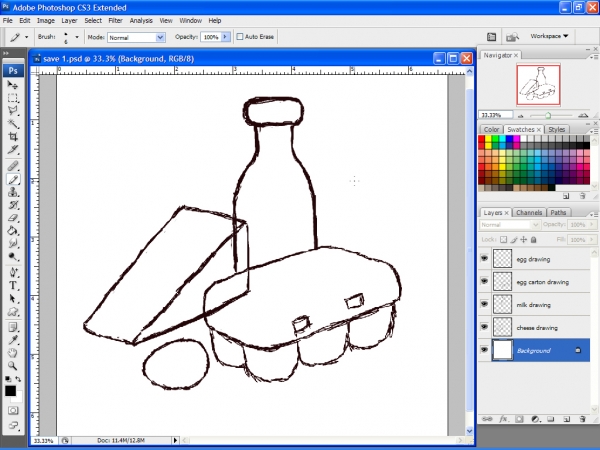This screenshot has width=600, height=450.
Task: Select the Type tool
Action: 13,285
